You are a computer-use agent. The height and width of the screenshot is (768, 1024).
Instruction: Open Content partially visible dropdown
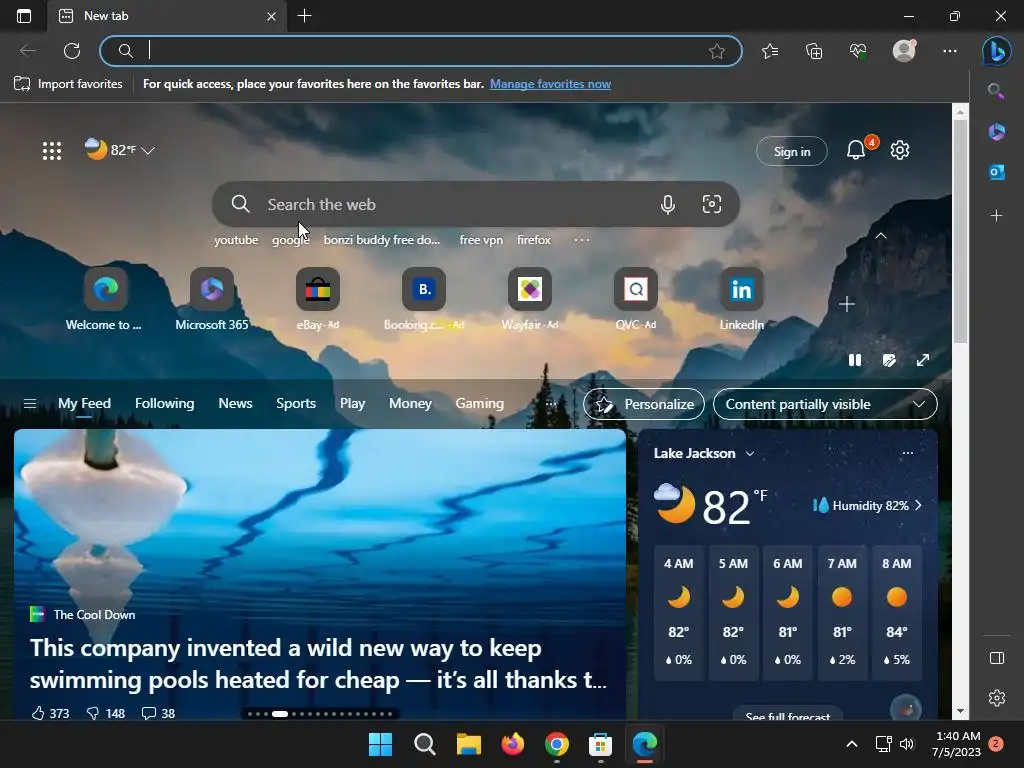pyautogui.click(x=825, y=404)
